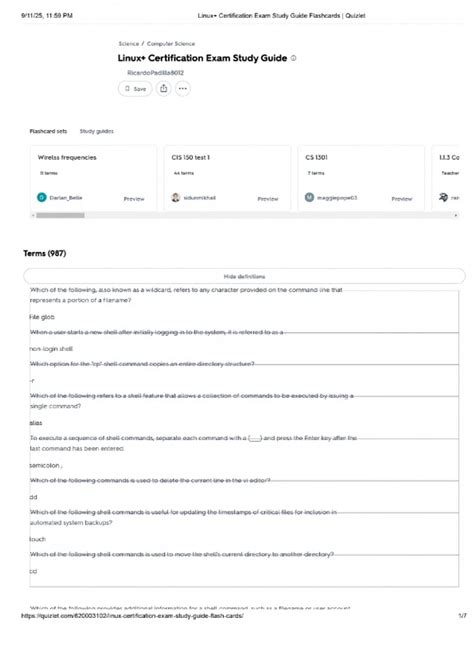Click Darian_Belle's teal avatar icon
This screenshot has width=474, height=671.
point(41,197)
